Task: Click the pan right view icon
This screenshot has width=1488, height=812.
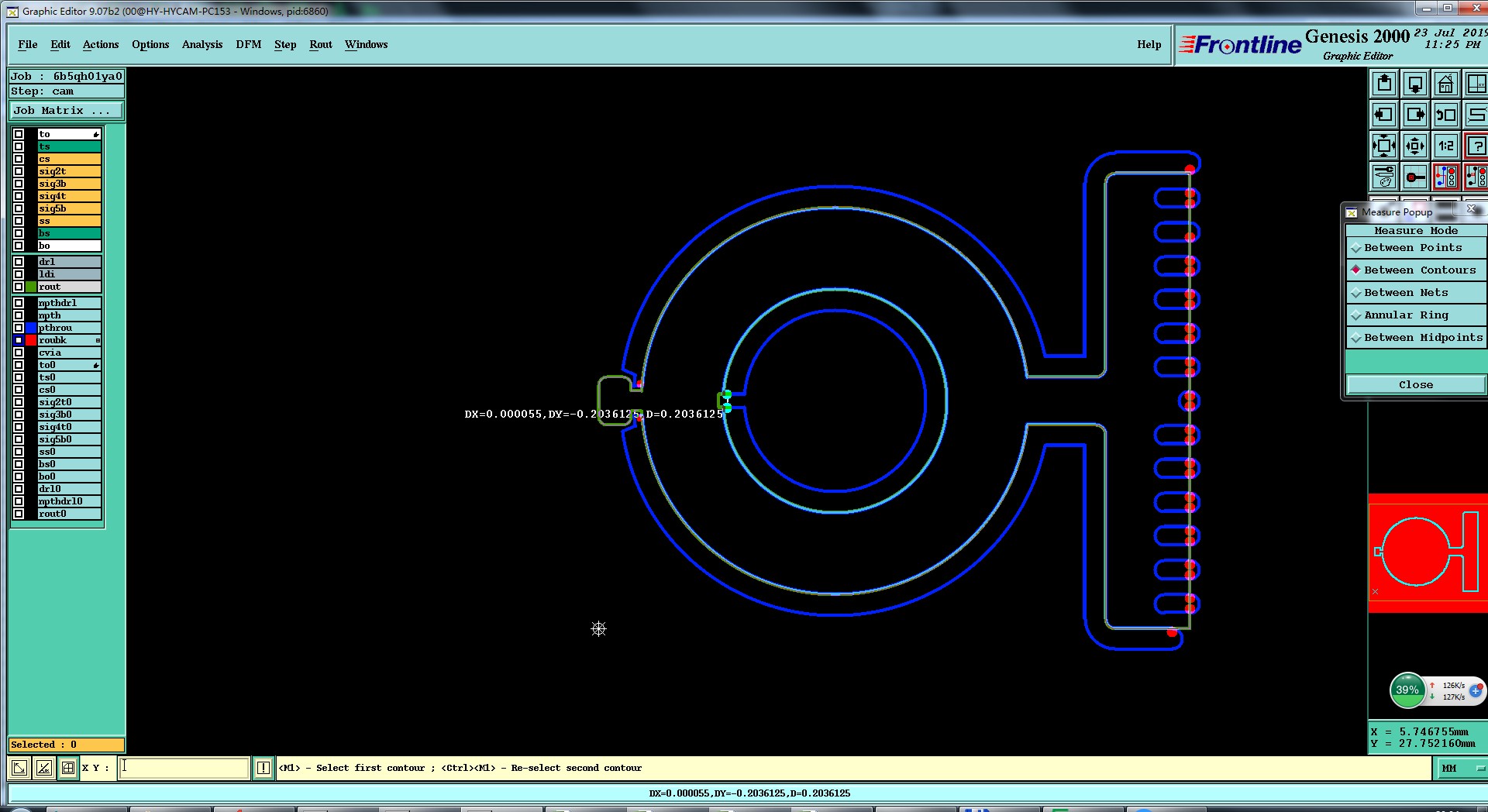Action: pos(1415,115)
